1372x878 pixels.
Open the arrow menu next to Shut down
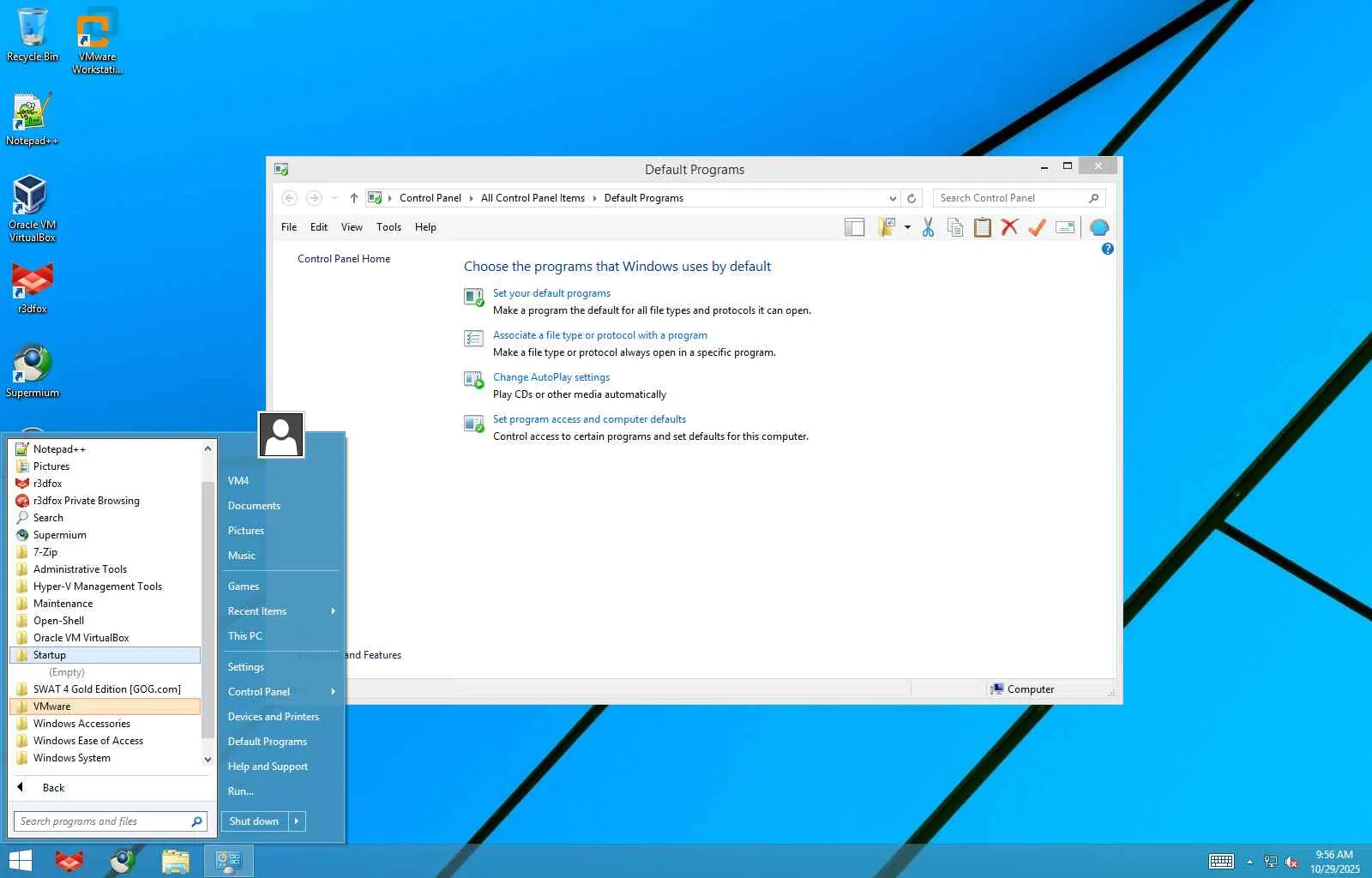click(x=297, y=821)
